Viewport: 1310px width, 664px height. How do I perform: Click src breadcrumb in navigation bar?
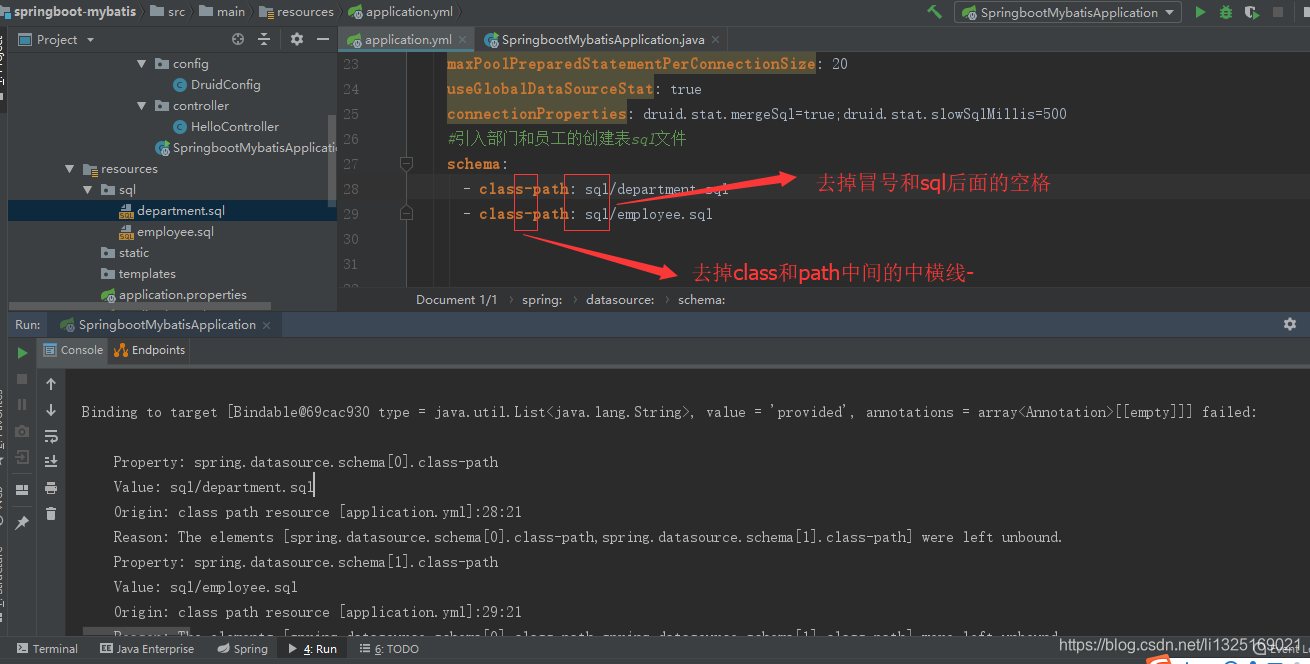coord(166,11)
